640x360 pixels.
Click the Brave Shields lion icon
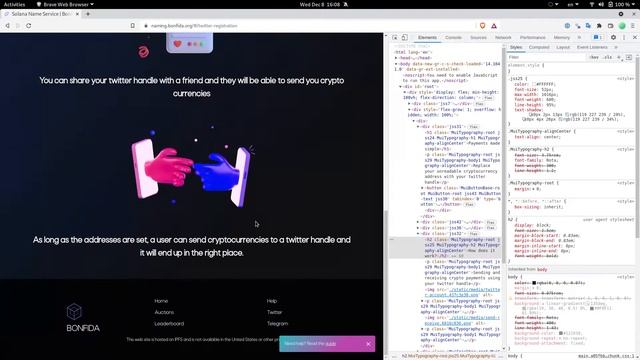click(x=482, y=26)
